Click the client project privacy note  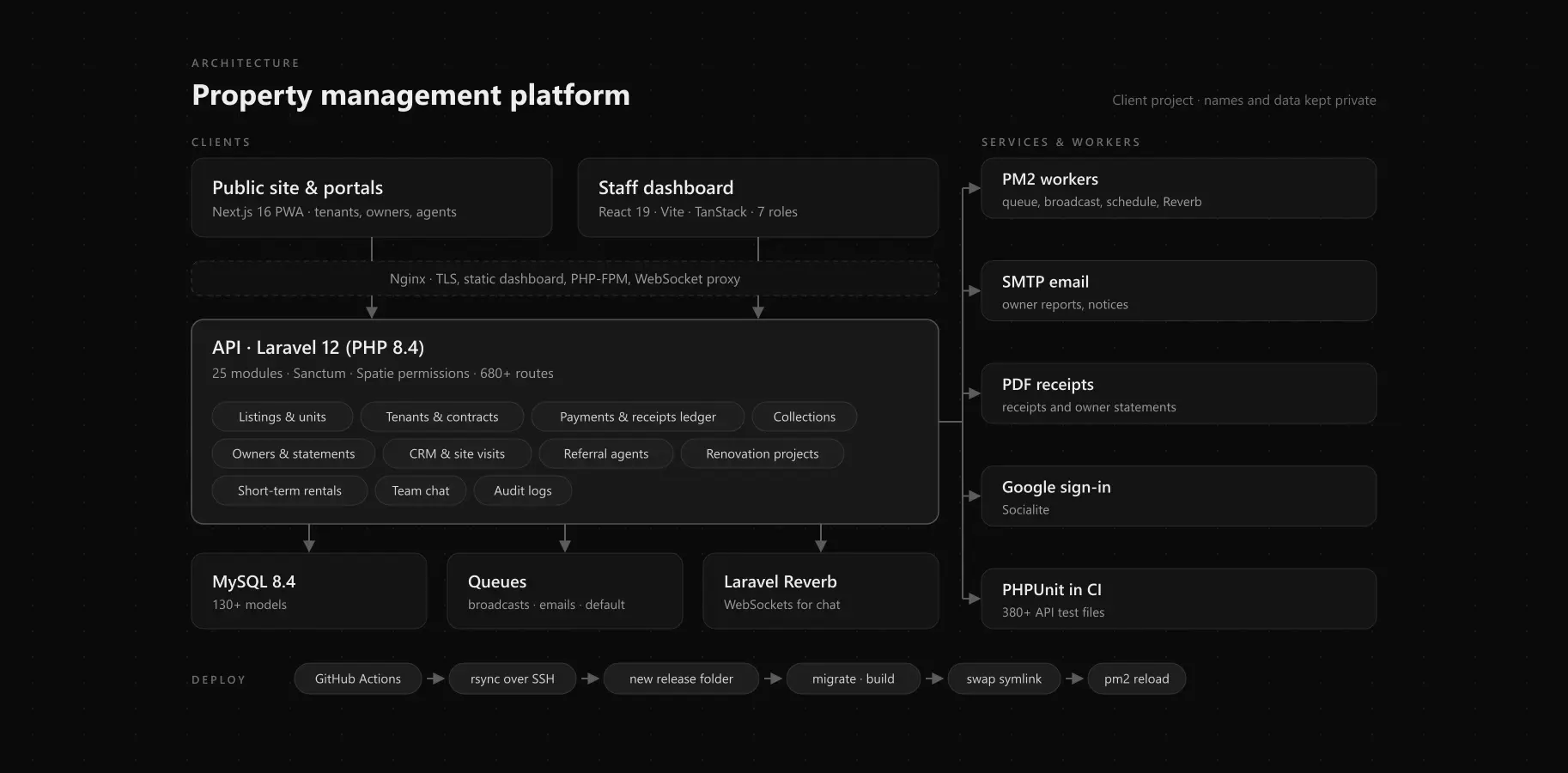pos(1243,100)
